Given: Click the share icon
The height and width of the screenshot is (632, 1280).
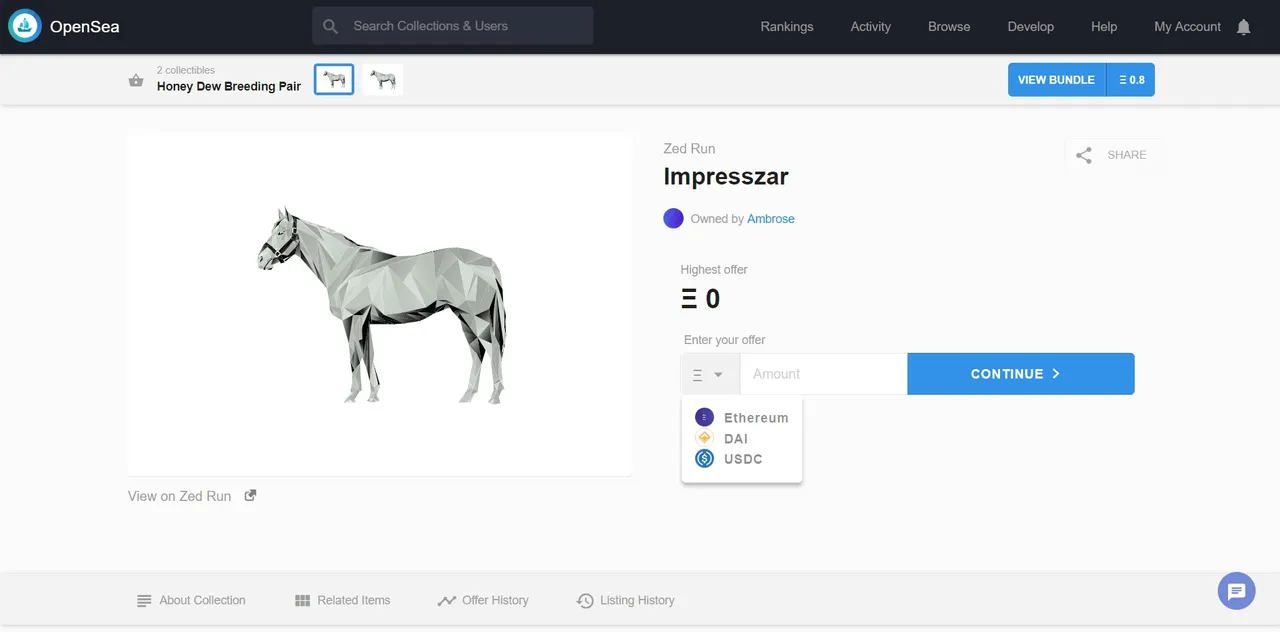Looking at the screenshot, I should click(x=1084, y=155).
